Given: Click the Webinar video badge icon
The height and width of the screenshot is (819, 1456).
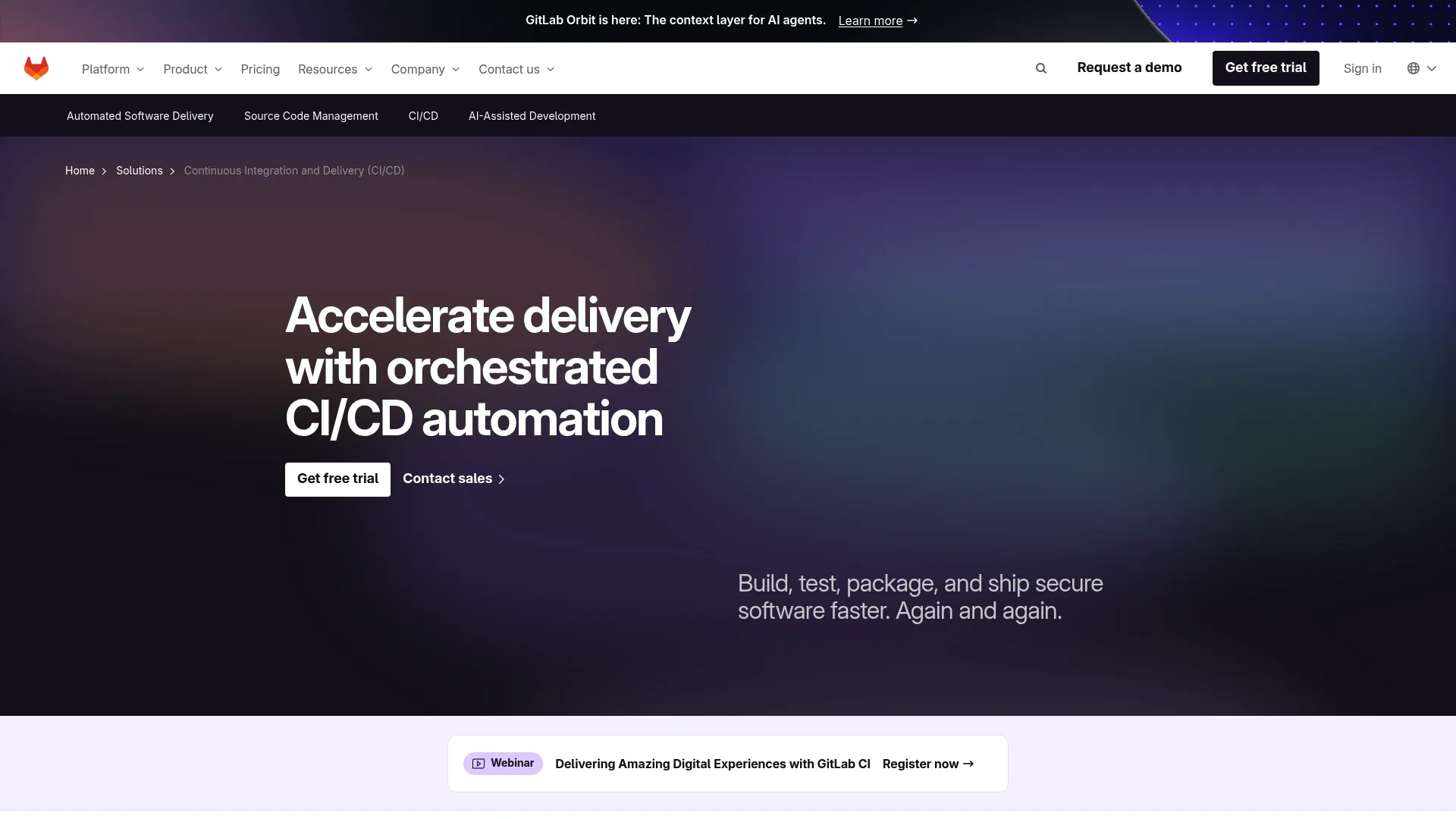Looking at the screenshot, I should (x=479, y=764).
